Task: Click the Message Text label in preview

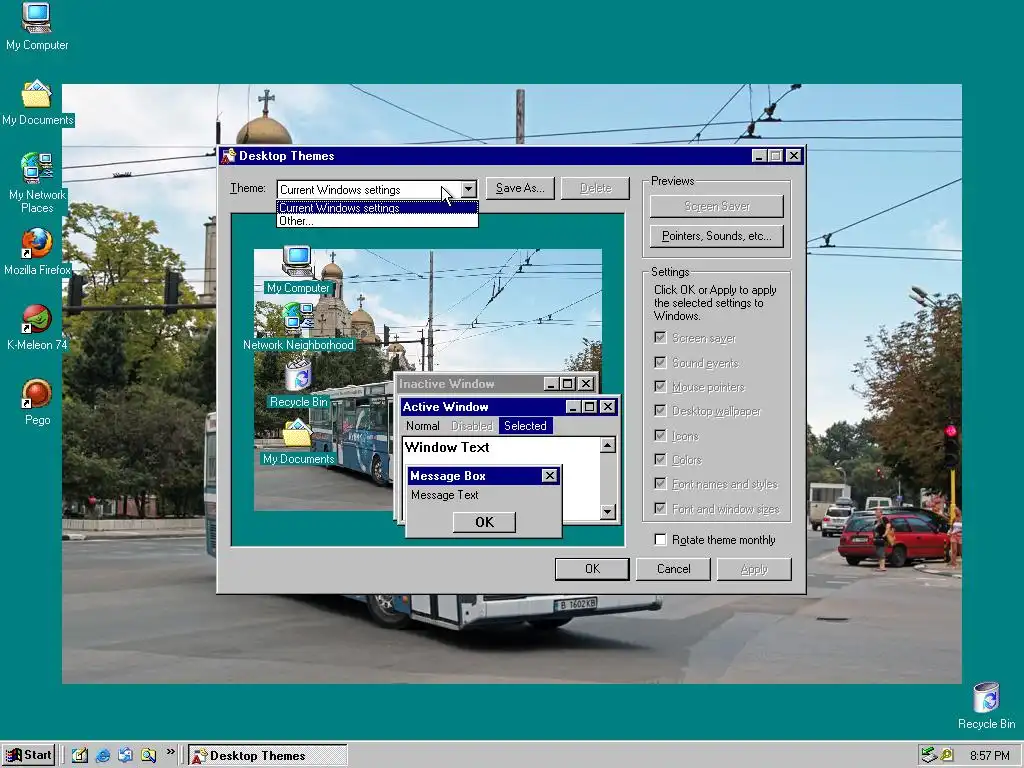Action: [x=445, y=495]
